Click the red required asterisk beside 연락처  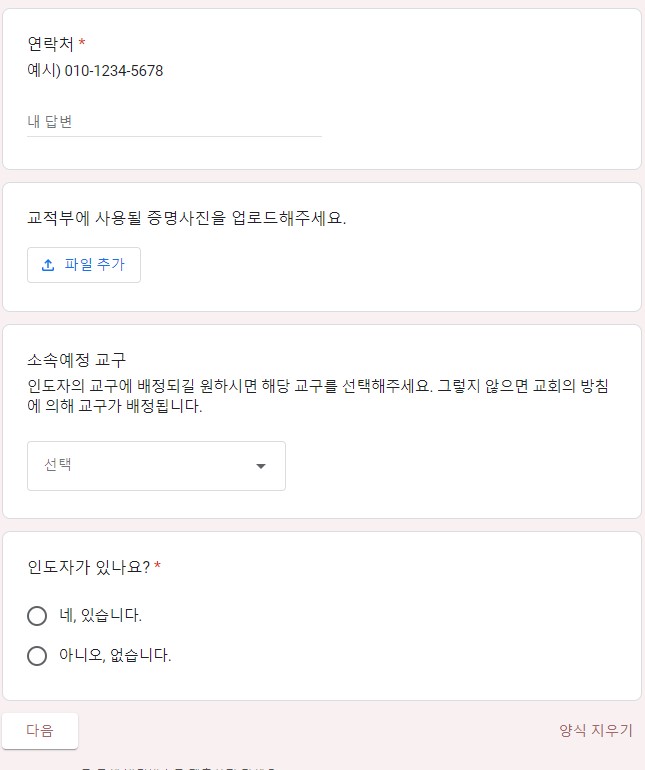click(82, 43)
